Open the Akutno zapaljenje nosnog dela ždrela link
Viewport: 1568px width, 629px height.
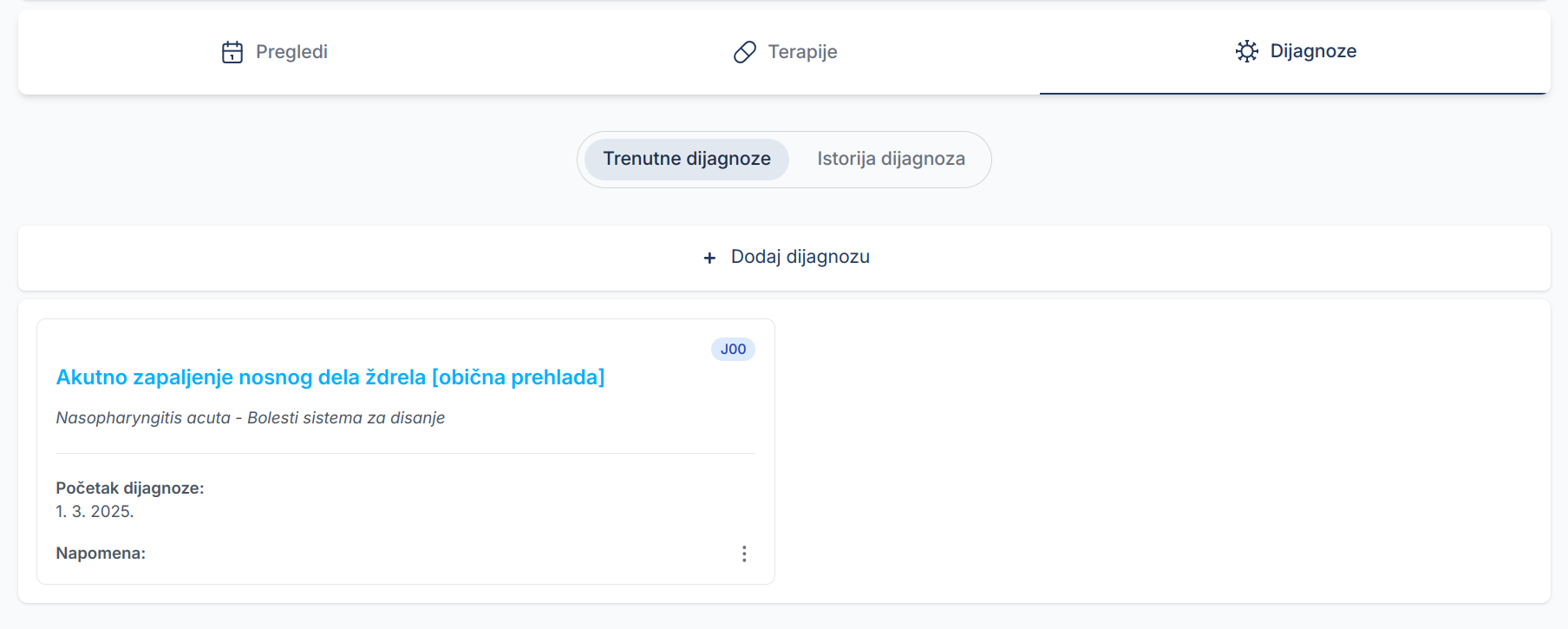(330, 377)
